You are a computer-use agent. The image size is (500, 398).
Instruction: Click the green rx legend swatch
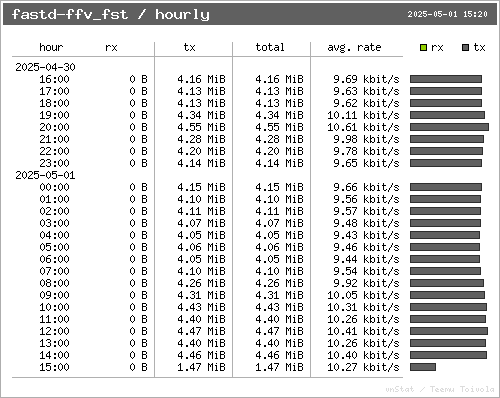[423, 48]
